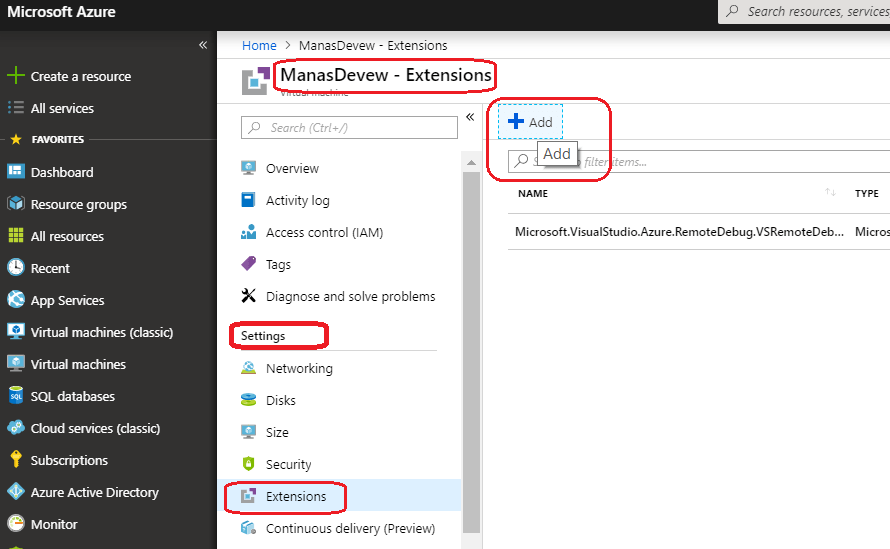The height and width of the screenshot is (549, 890).
Task: Click the Dashboard icon in favorites
Action: click(x=16, y=171)
